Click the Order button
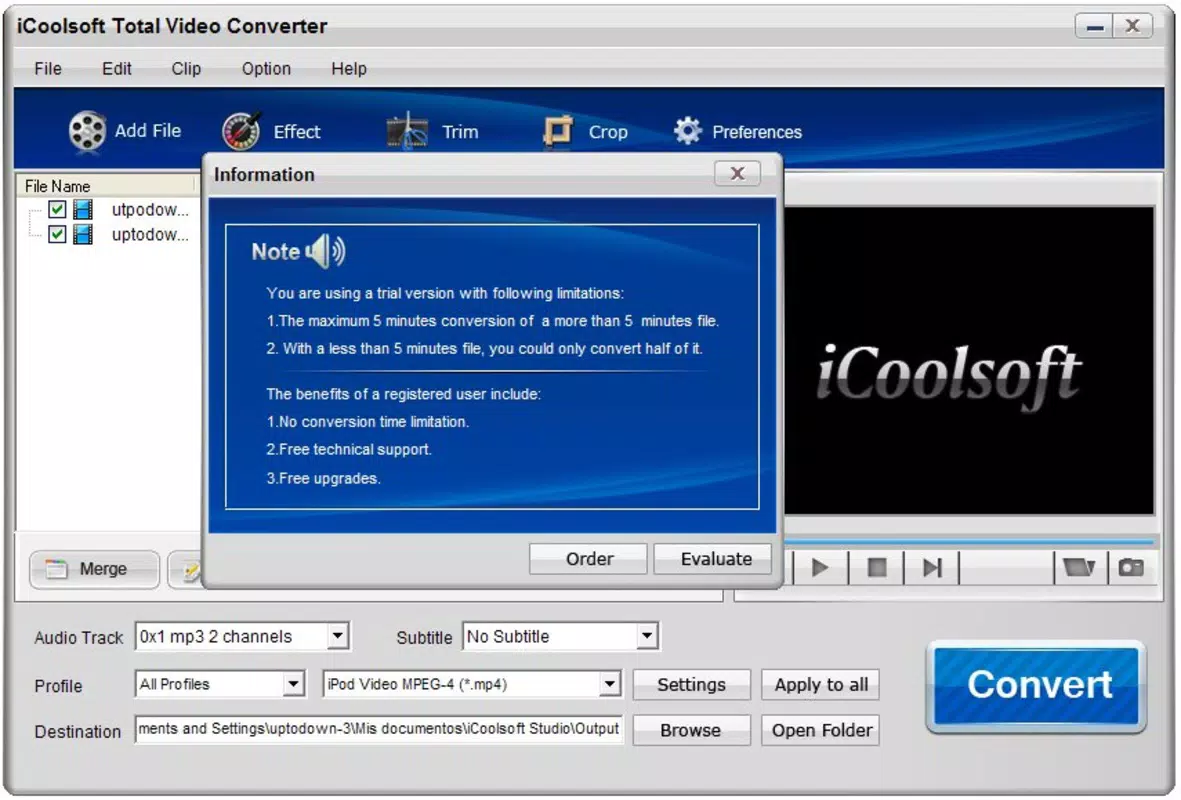The height and width of the screenshot is (800, 1181). tap(589, 559)
